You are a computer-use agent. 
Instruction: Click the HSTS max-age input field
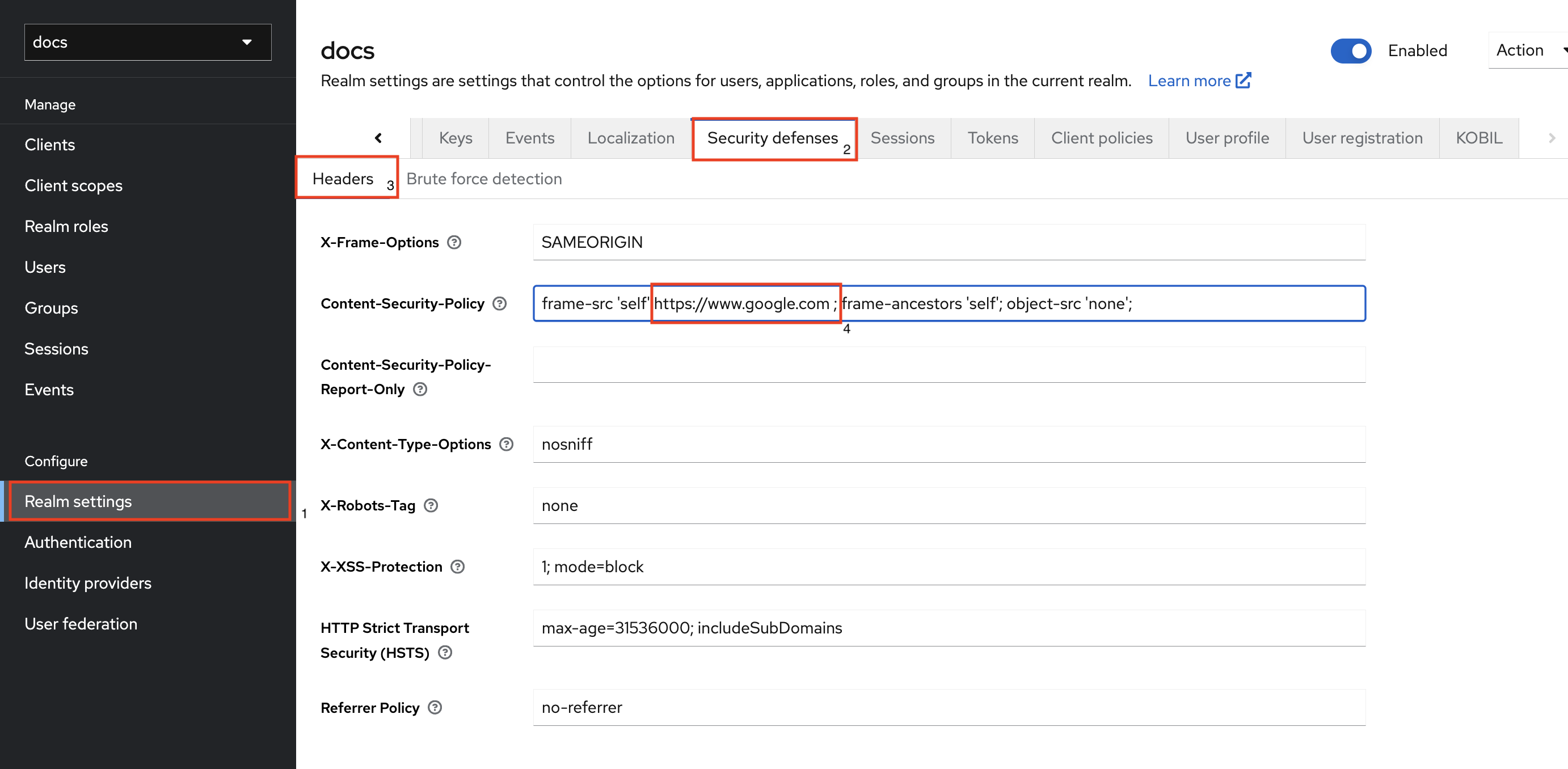click(949, 628)
